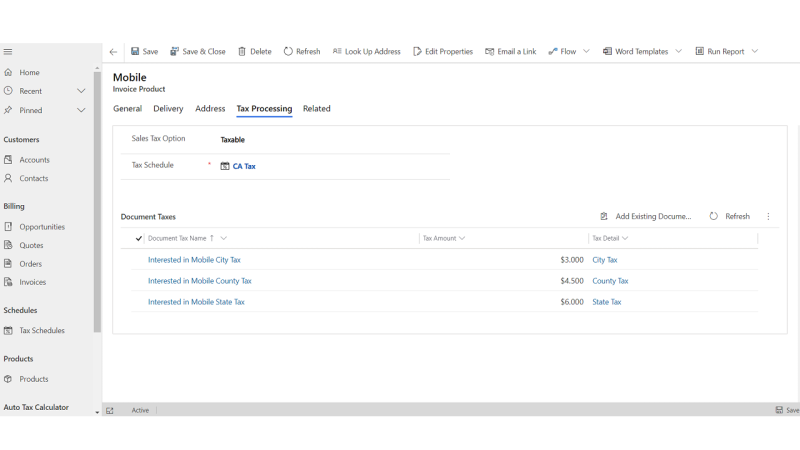Open the Document Taxes more options menu
The width and height of the screenshot is (800, 450).
[x=768, y=216]
